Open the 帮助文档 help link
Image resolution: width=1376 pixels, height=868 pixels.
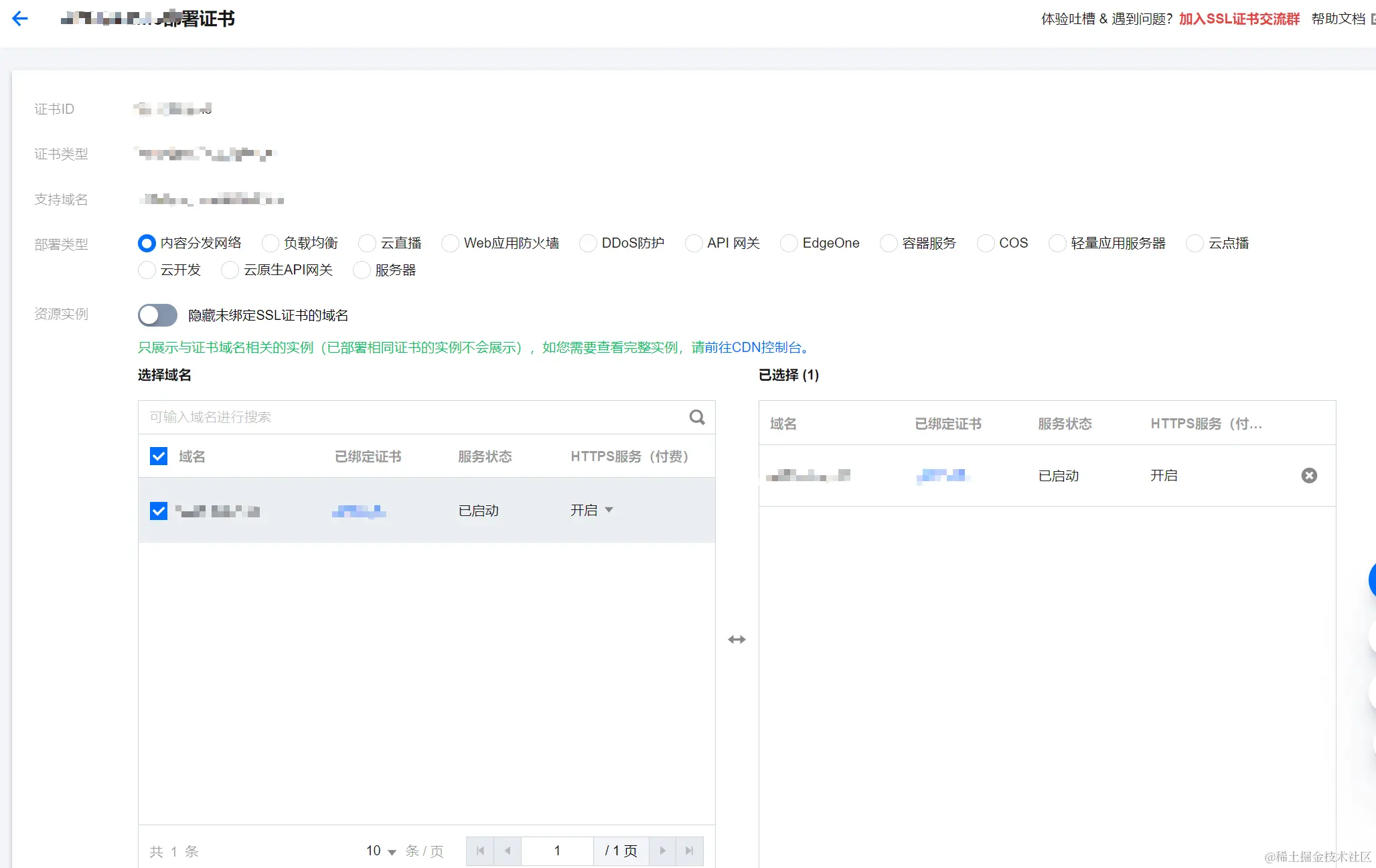point(1338,19)
